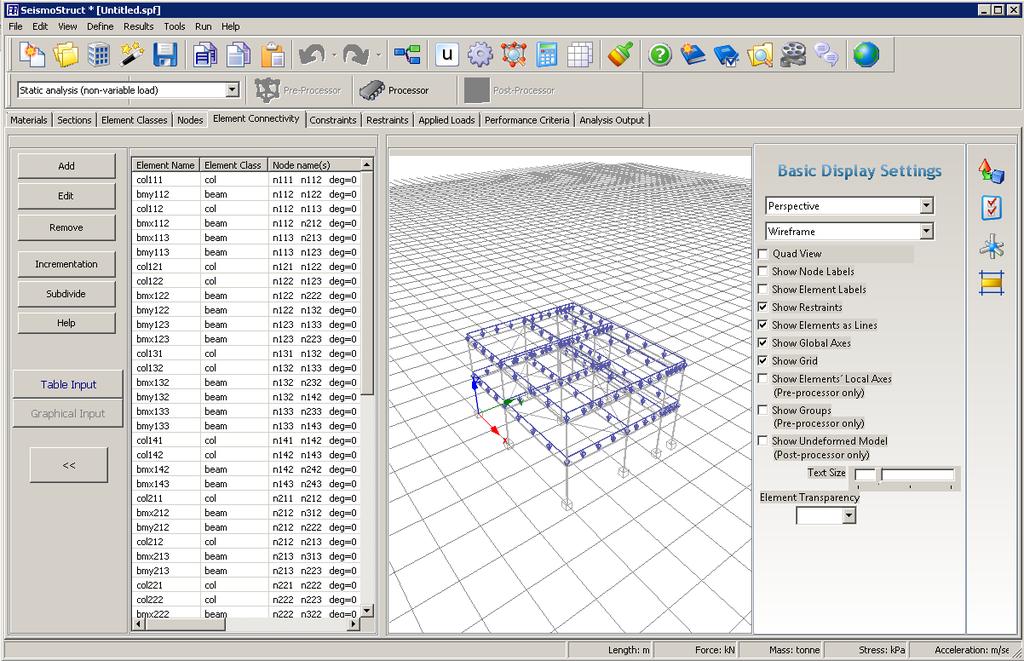Disable Show Global Axes
Viewport: 1024px width, 661px height.
tap(762, 342)
